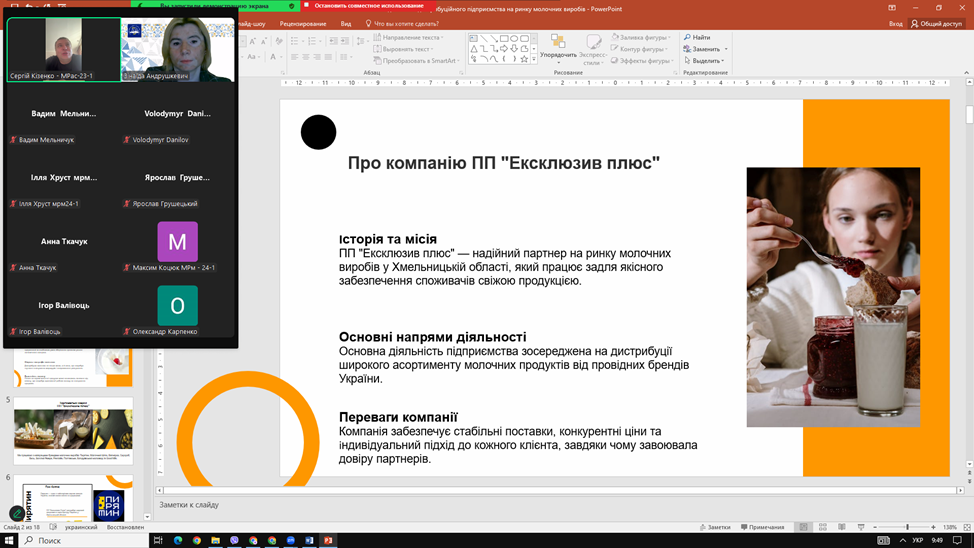
Task: Open line spacing options
Action: pos(361,41)
